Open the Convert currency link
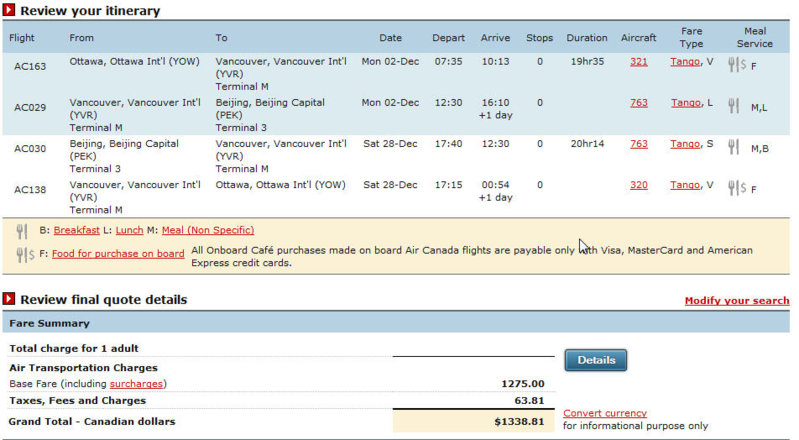Viewport: 799px width, 440px height. pos(604,413)
